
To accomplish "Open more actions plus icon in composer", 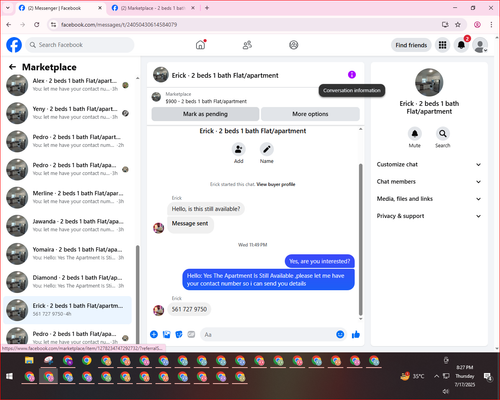I will (x=154, y=334).
